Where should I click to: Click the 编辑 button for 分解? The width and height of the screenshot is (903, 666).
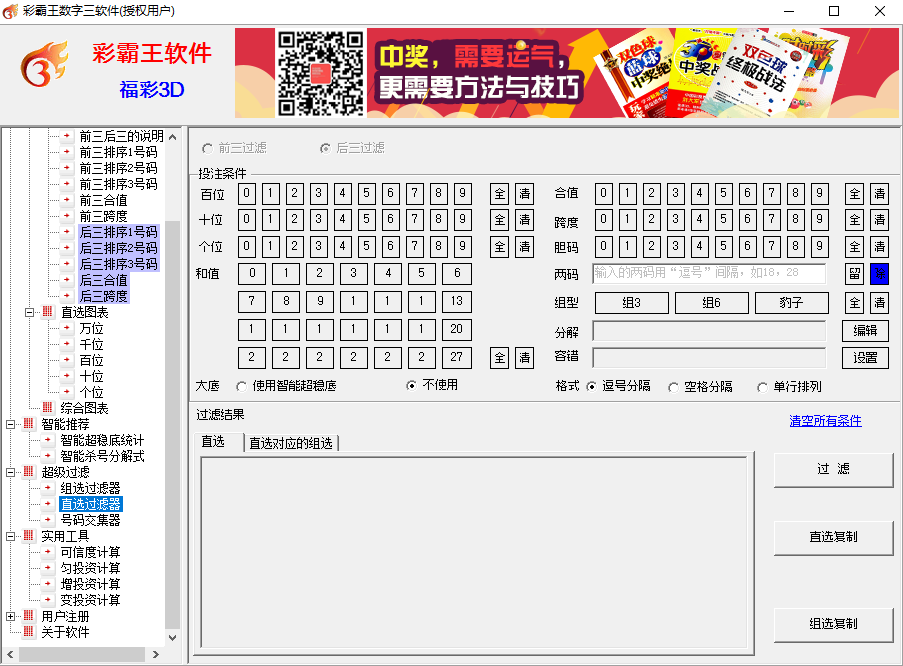(865, 331)
